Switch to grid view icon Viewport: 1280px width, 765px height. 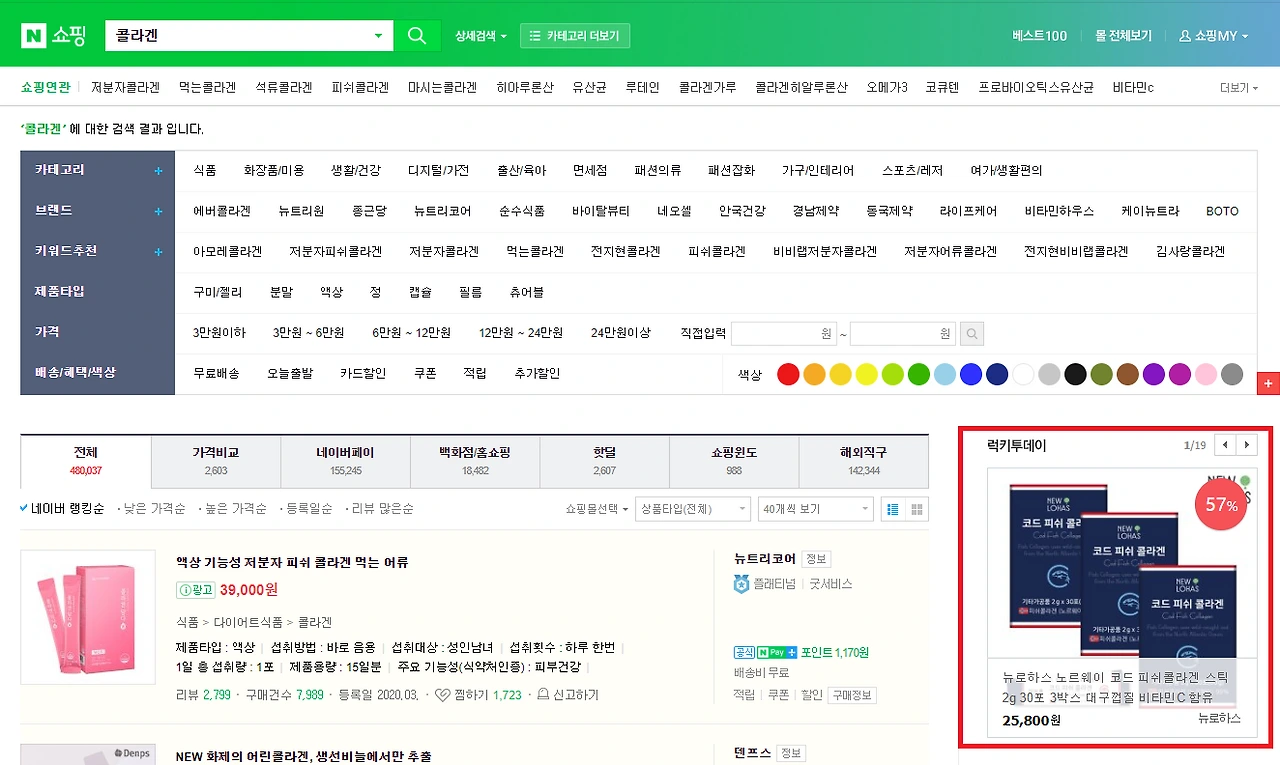click(917, 509)
